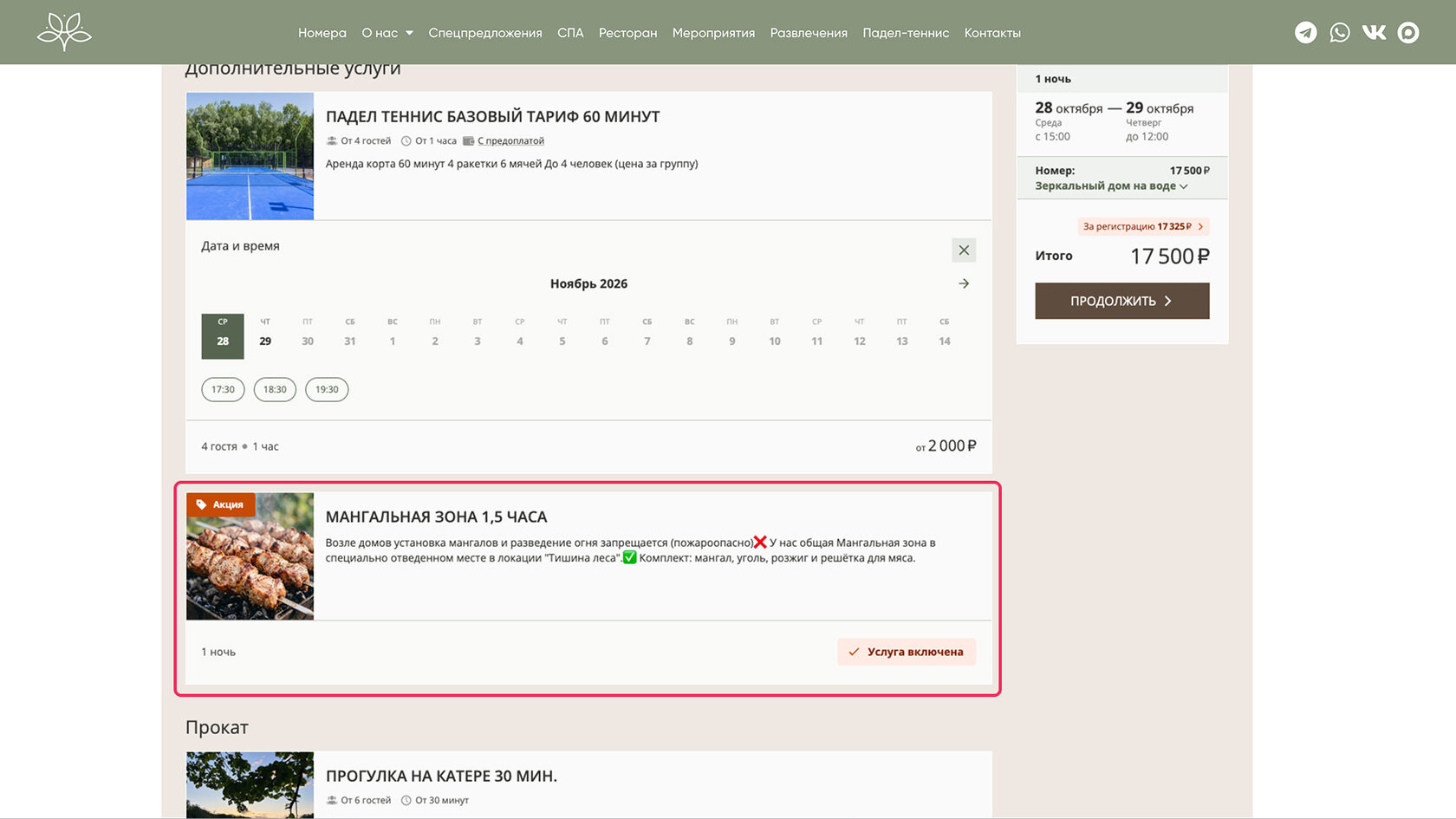Expand the О нас menu dropdown
This screenshot has width=1456, height=819.
(387, 33)
